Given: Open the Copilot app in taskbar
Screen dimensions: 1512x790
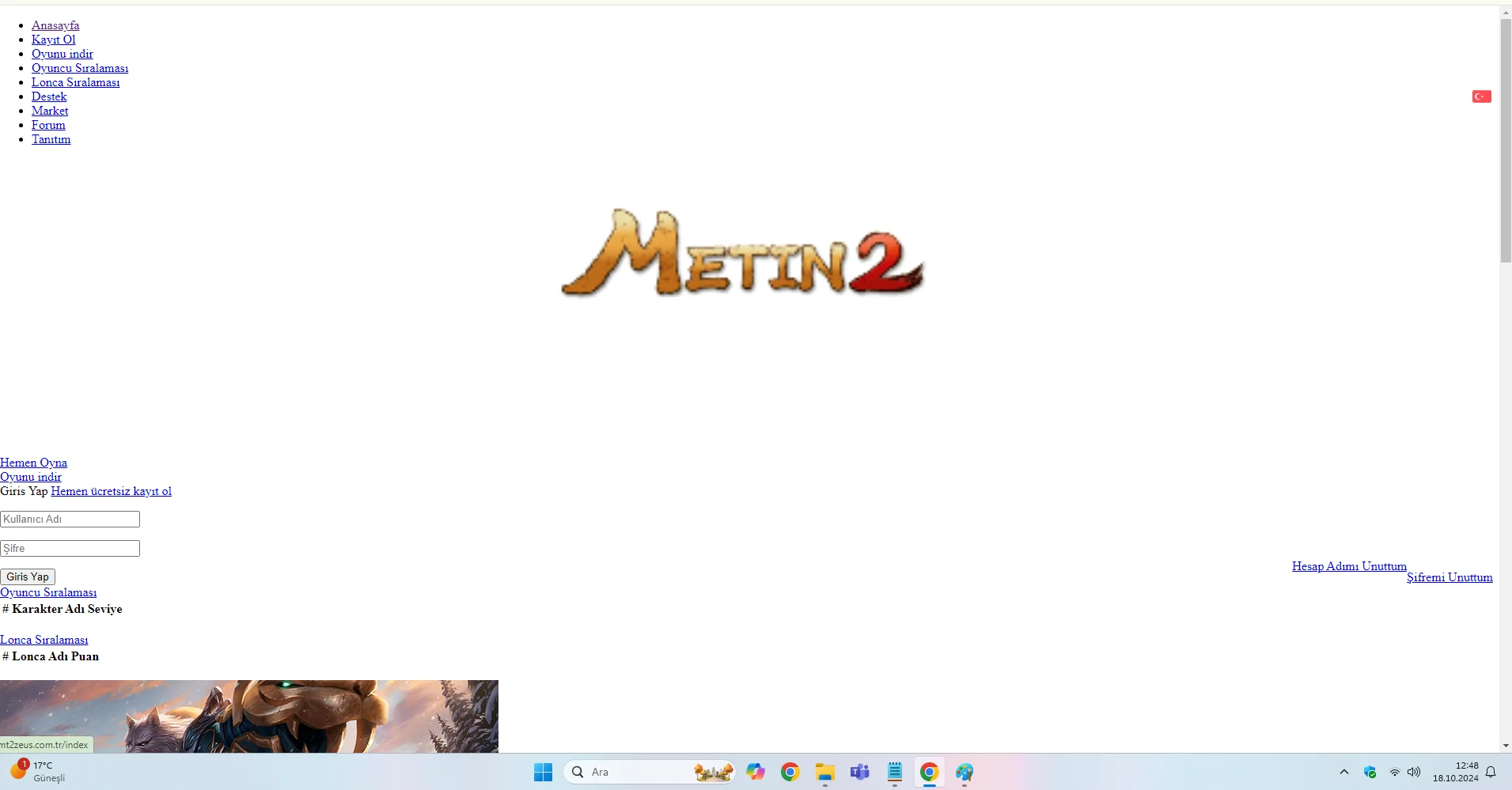Looking at the screenshot, I should pos(756,772).
